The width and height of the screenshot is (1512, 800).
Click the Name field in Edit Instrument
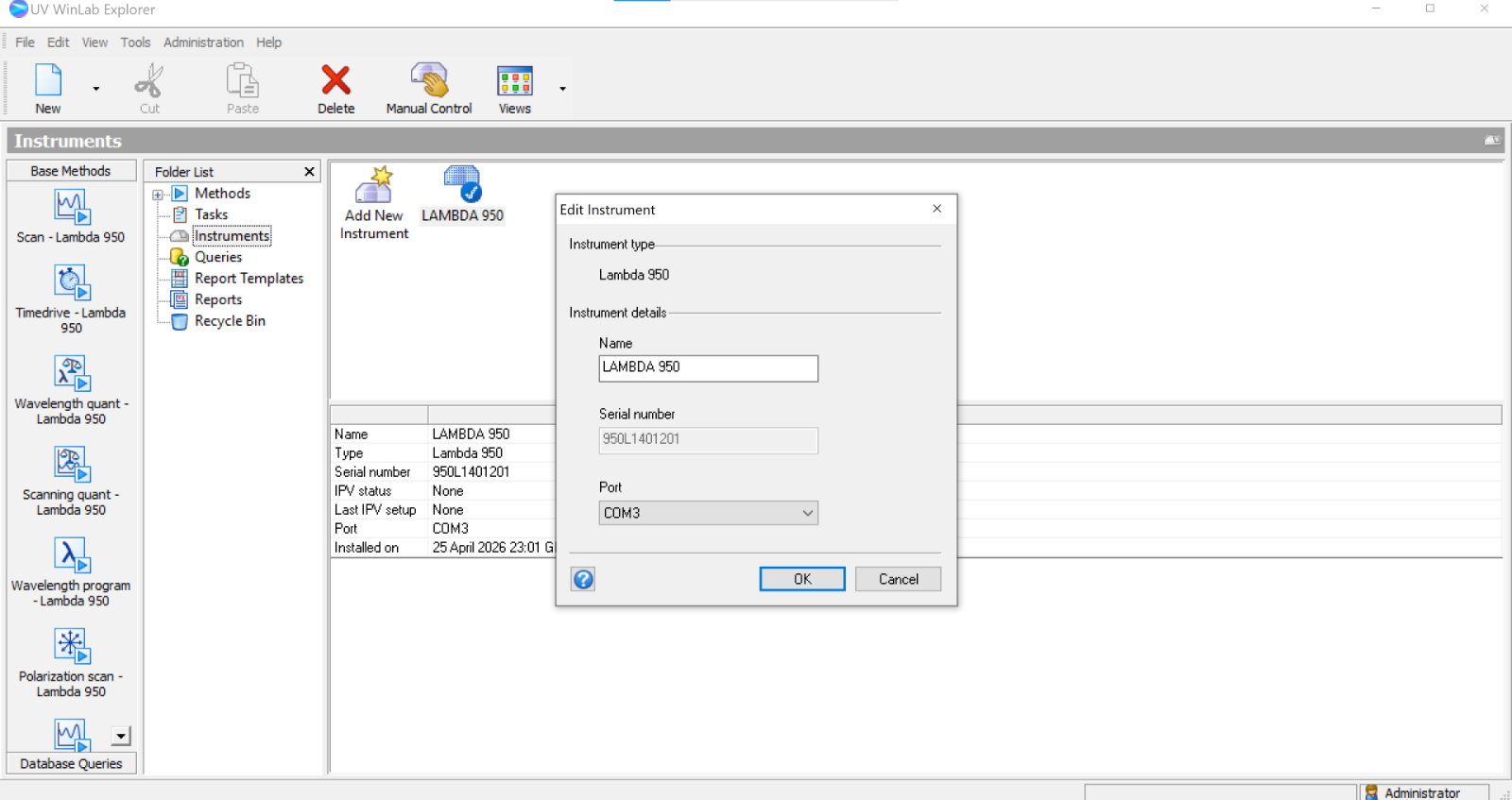[x=709, y=368]
